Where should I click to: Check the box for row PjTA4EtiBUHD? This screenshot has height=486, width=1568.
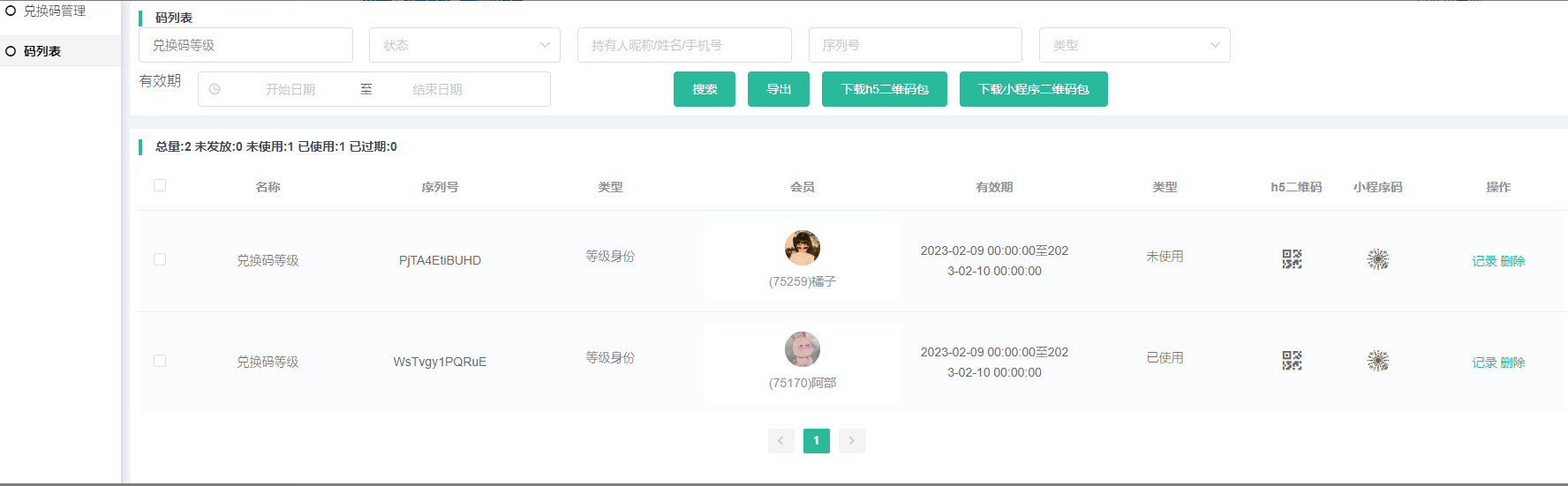160,259
